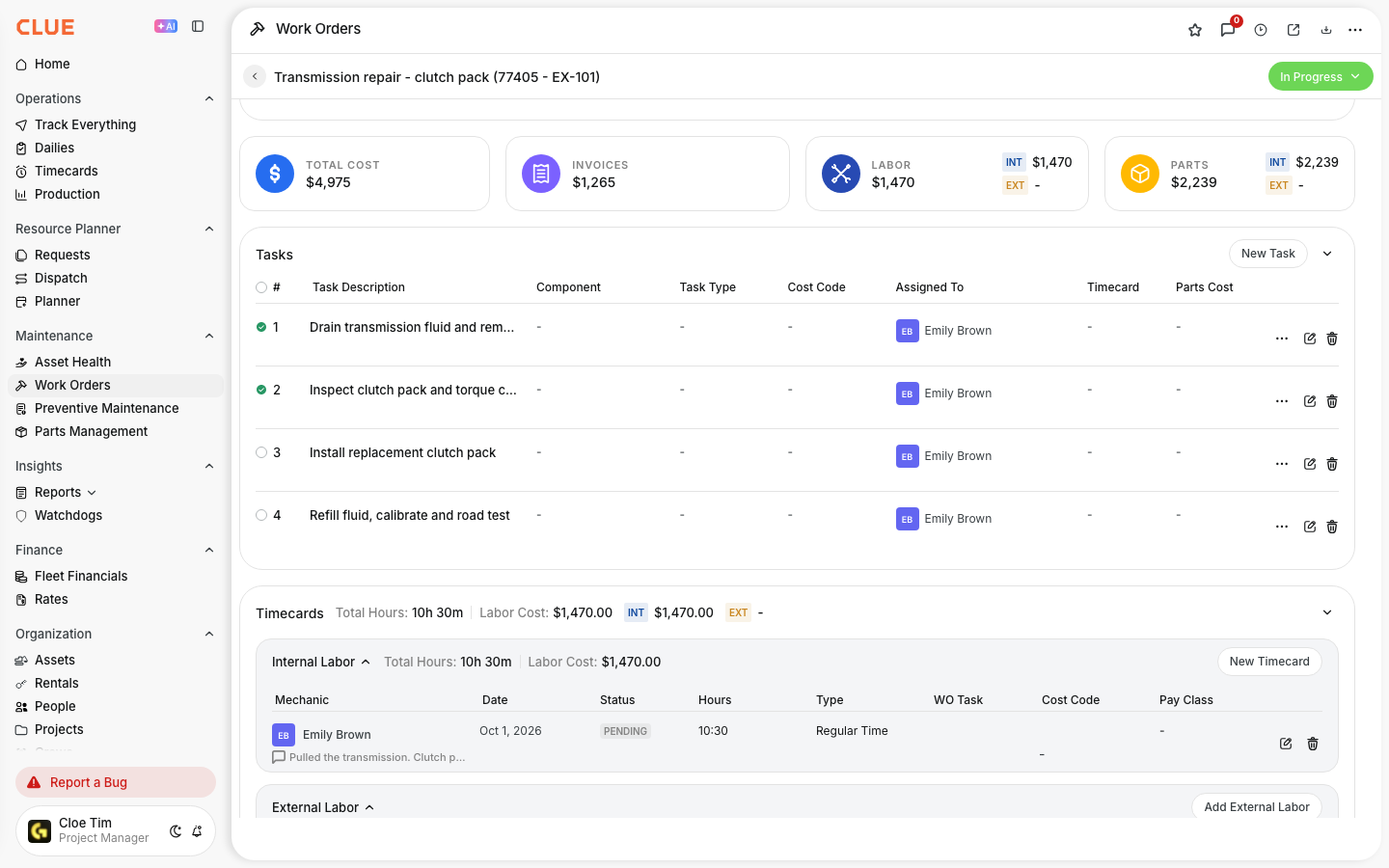Open the history clock icon
This screenshot has height=868, width=1389.
[x=1261, y=30]
